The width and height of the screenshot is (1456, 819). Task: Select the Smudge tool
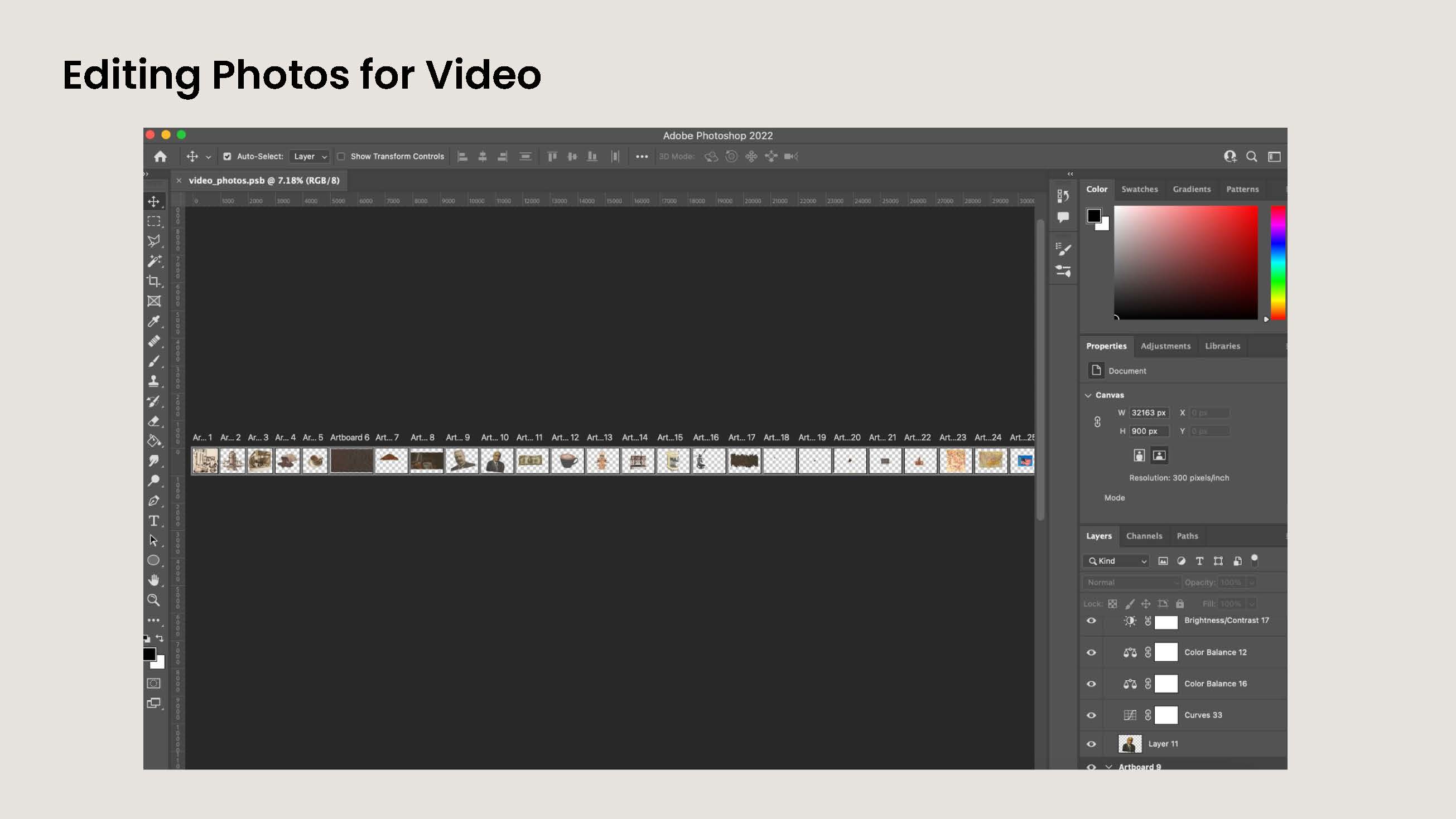(x=153, y=461)
